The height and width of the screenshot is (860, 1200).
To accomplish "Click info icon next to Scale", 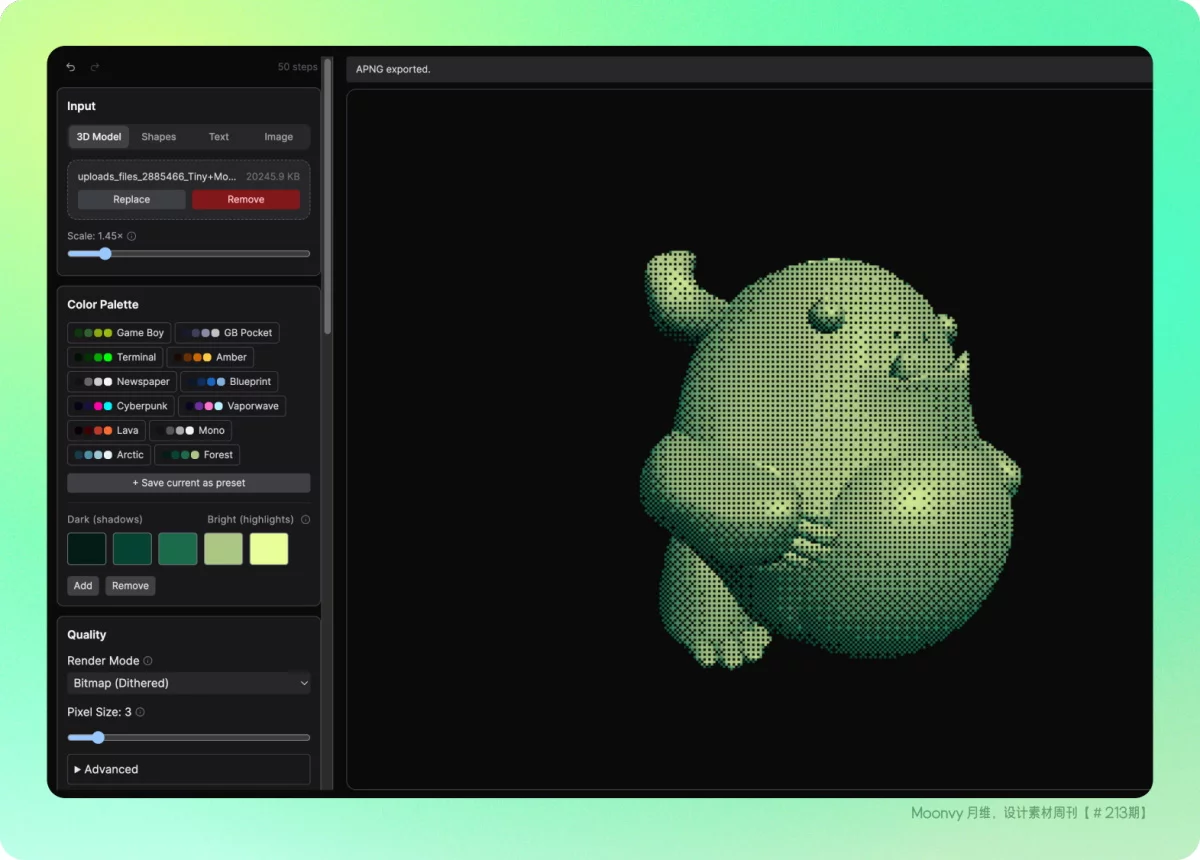I will coord(132,237).
